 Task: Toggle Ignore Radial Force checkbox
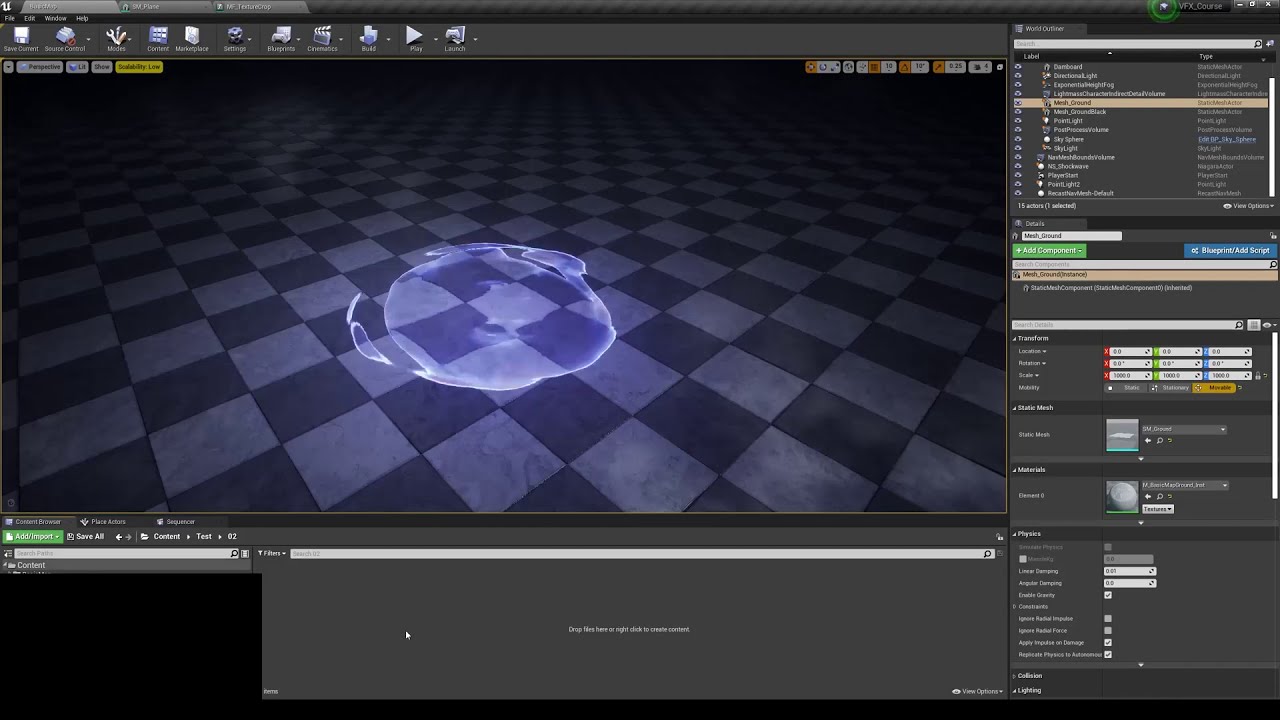tap(1108, 631)
